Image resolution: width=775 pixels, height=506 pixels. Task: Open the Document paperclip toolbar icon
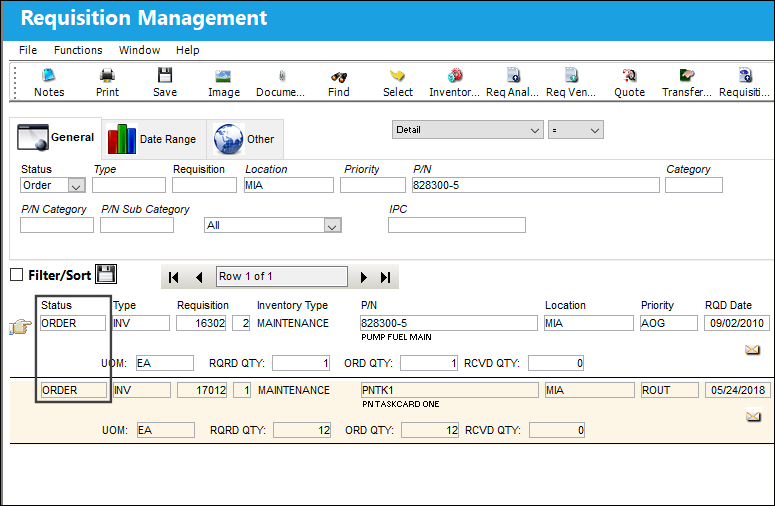point(281,76)
